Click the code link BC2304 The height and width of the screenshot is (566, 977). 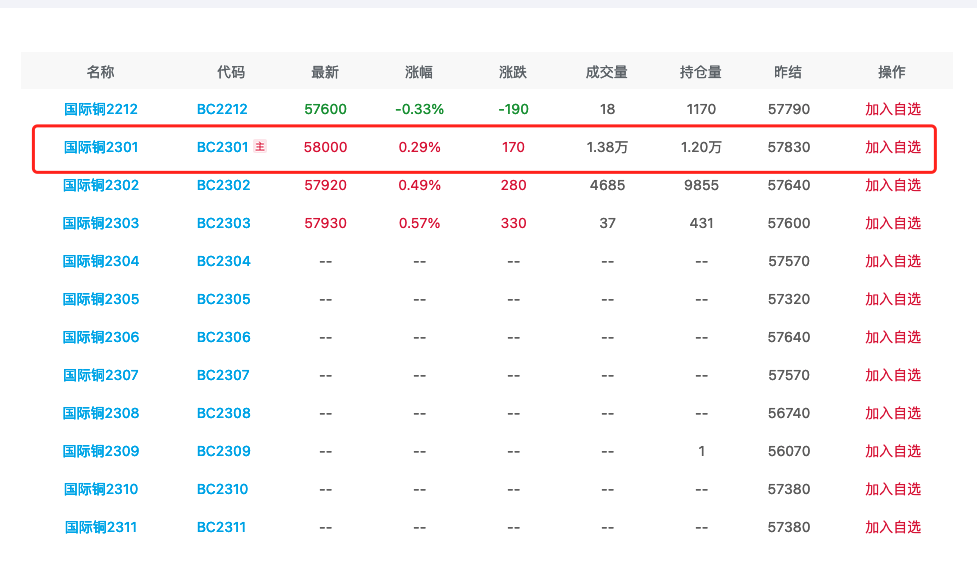[x=224, y=261]
